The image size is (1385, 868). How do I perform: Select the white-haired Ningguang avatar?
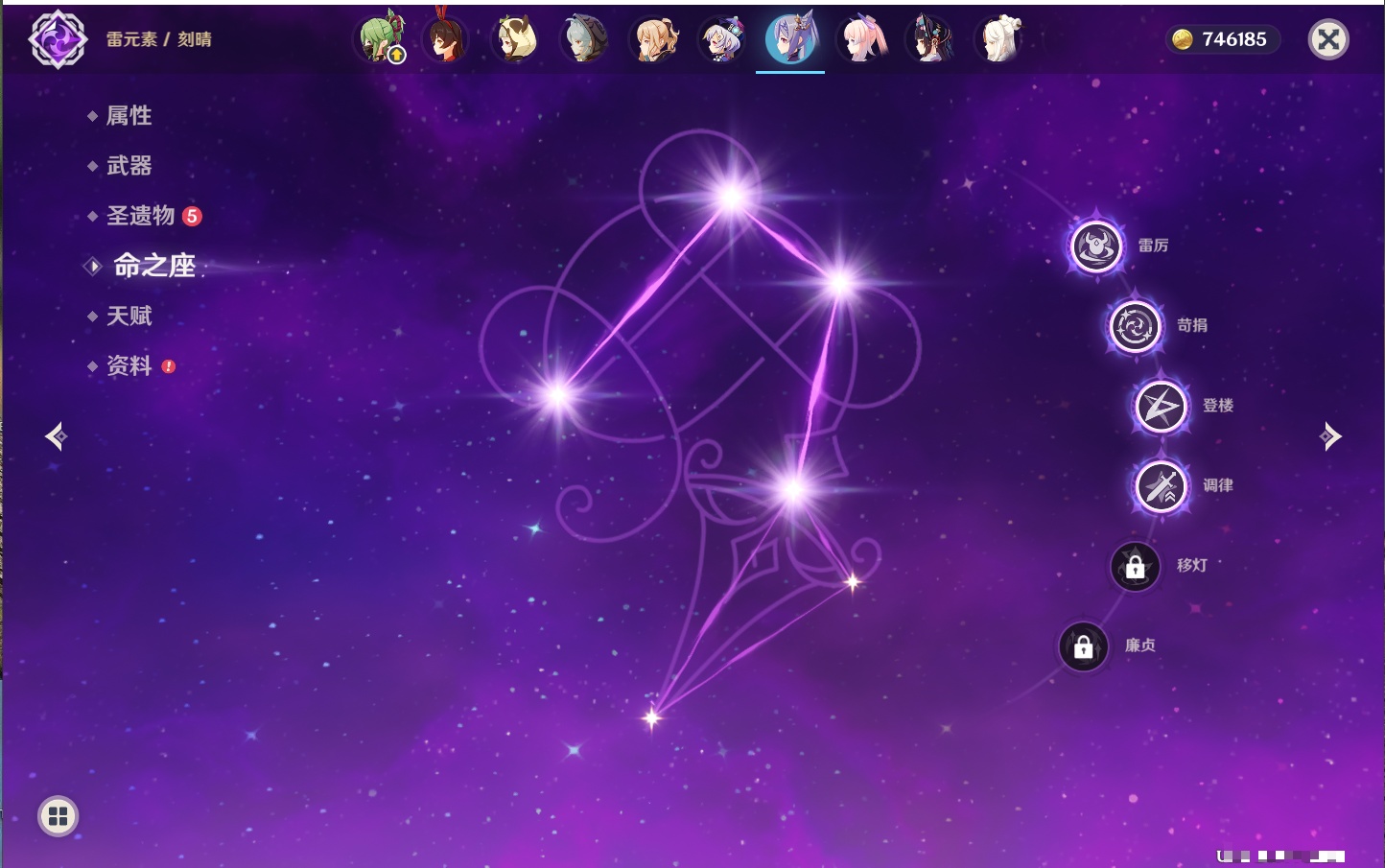[998, 38]
